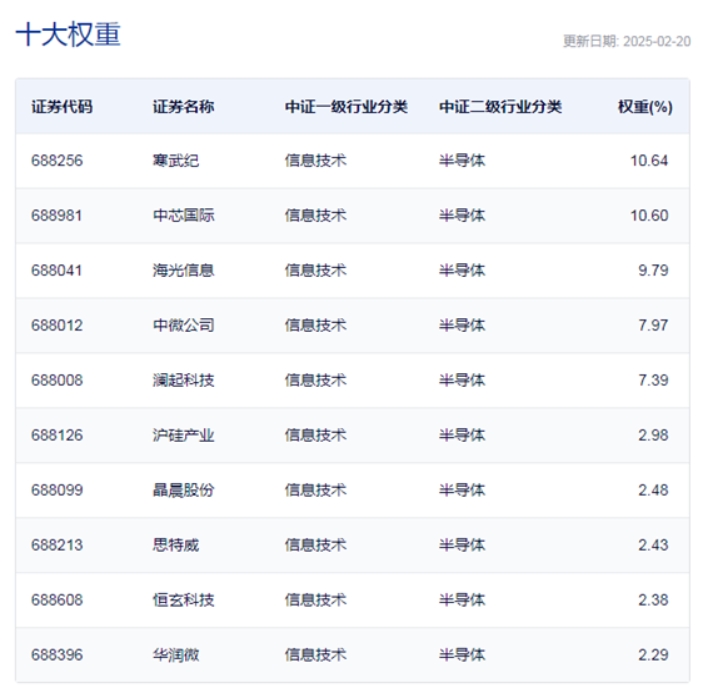
Task: Select security code 688008
Action: click(57, 380)
